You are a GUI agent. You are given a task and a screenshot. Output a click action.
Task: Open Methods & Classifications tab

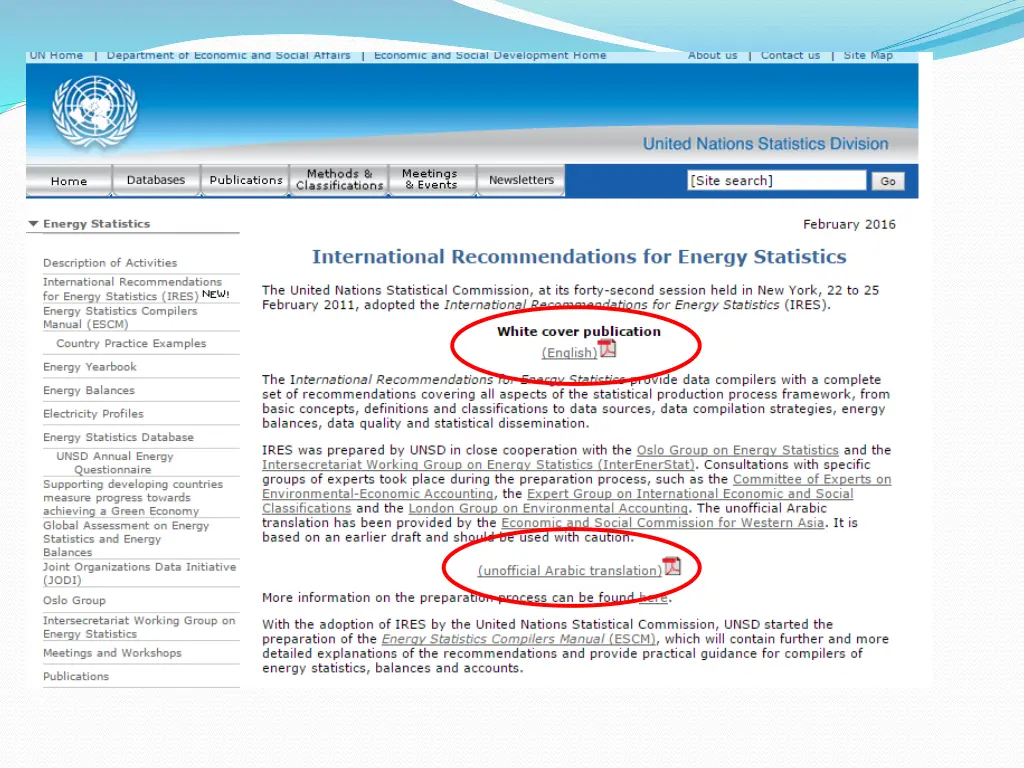click(x=339, y=180)
